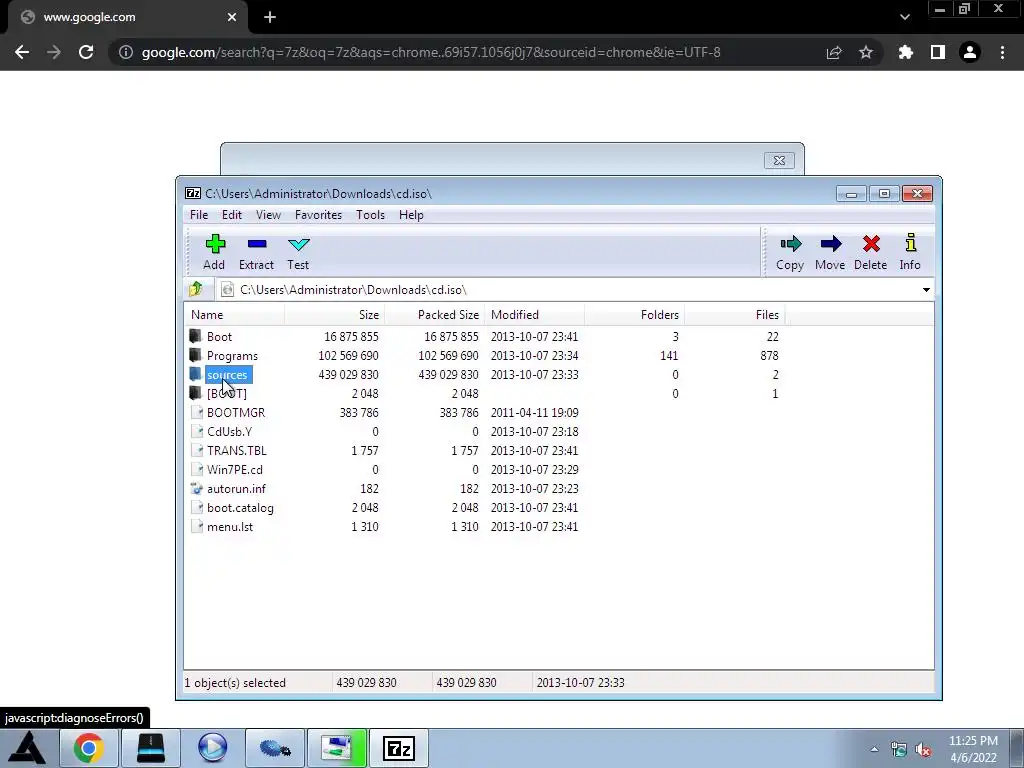Open the media player taskbar icon
The image size is (1024, 768).
(212, 748)
